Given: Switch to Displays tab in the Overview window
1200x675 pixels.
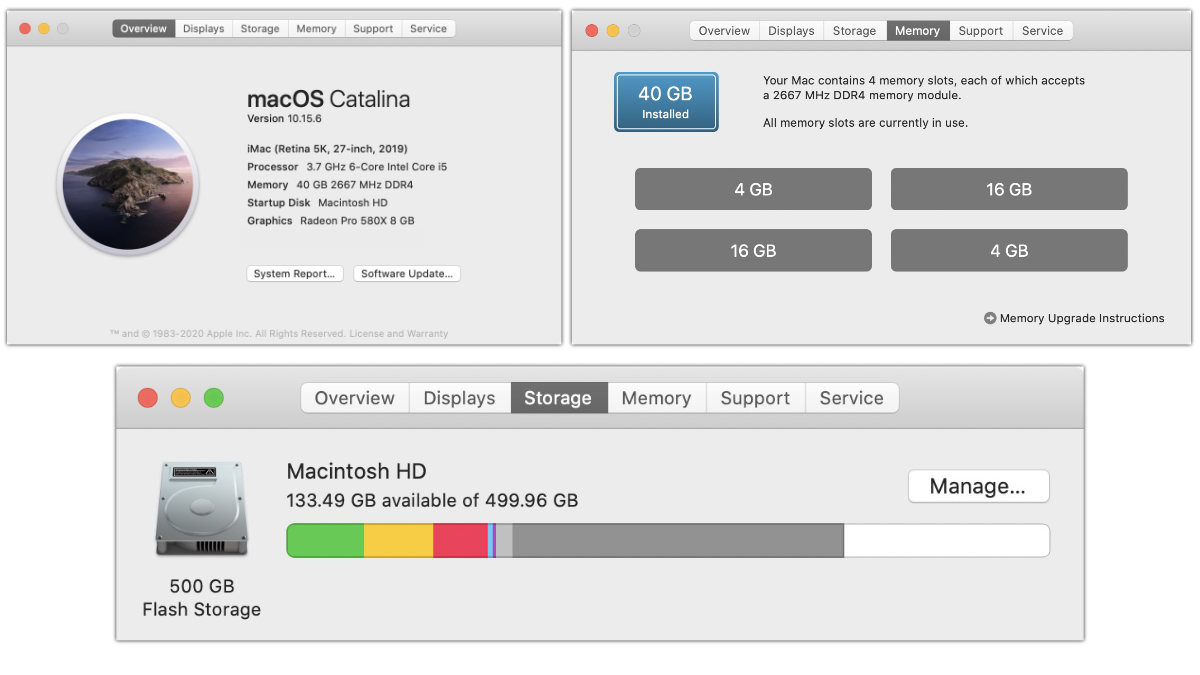Looking at the screenshot, I should click(x=204, y=29).
